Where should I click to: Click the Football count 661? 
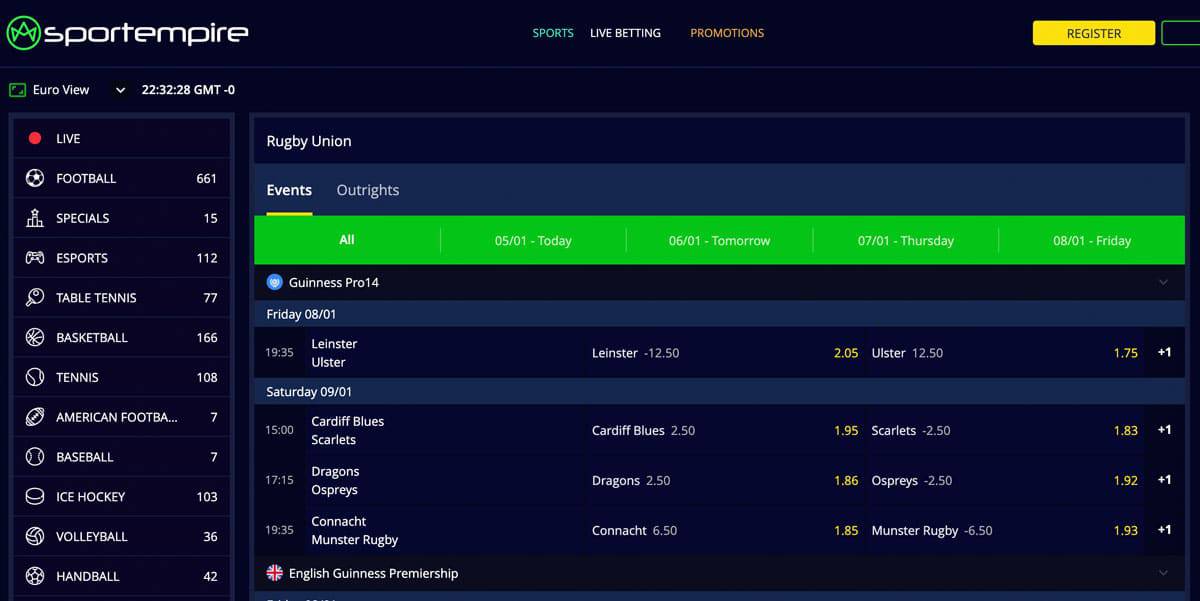click(206, 178)
